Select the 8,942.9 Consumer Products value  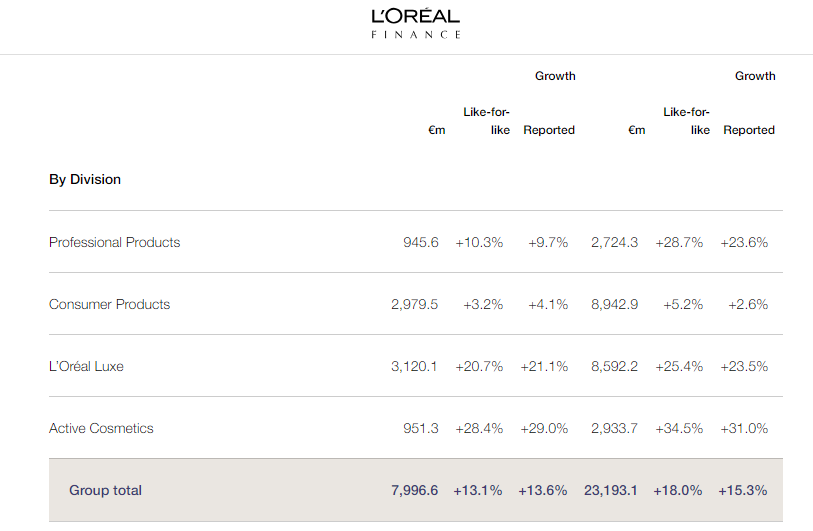point(614,304)
